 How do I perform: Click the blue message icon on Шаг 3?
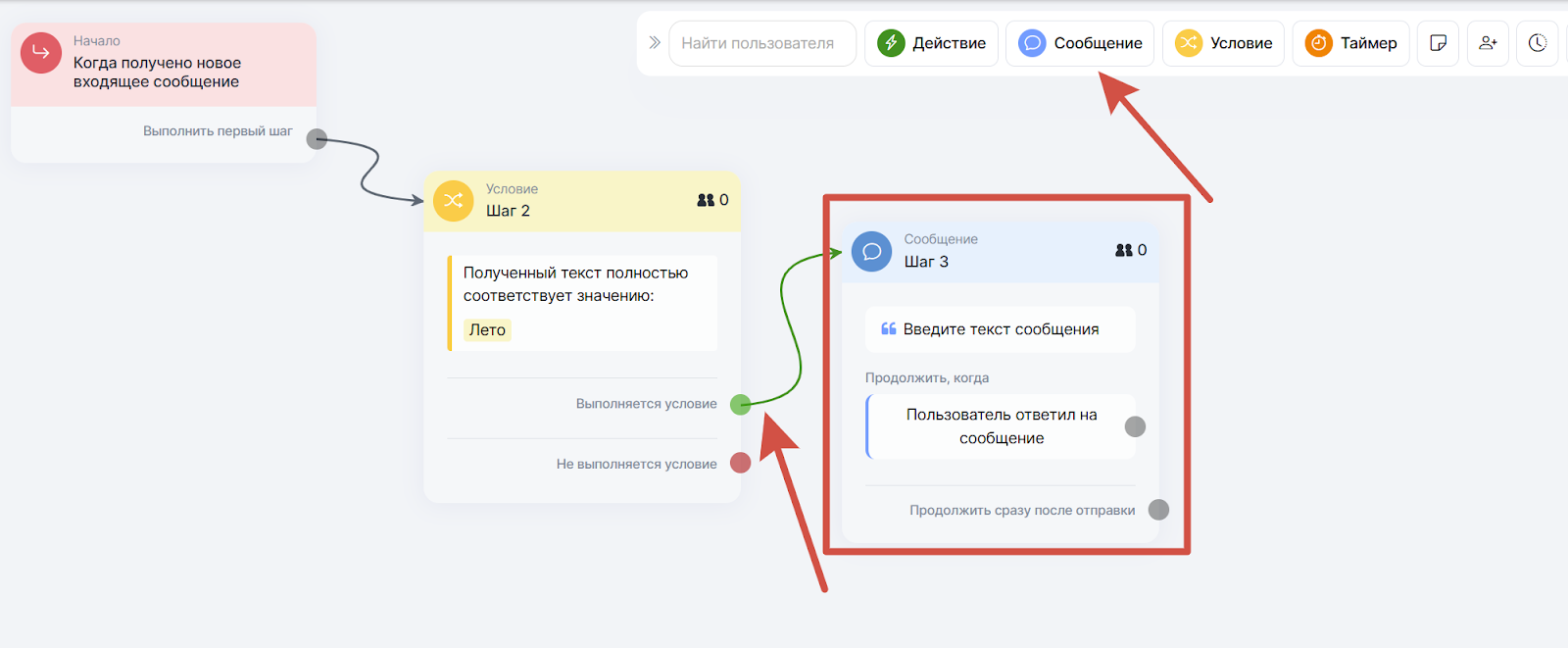[x=871, y=252]
